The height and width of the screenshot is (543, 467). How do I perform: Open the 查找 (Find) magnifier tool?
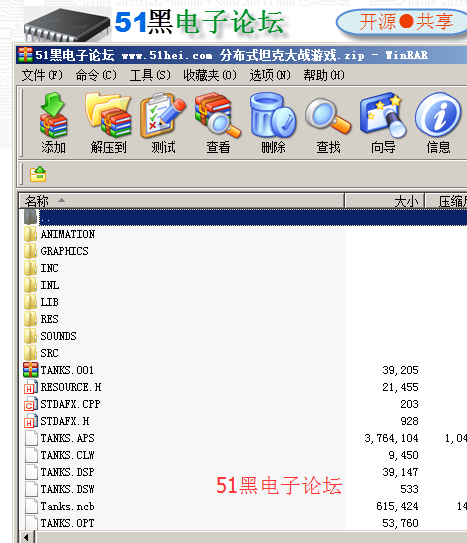[x=328, y=123]
